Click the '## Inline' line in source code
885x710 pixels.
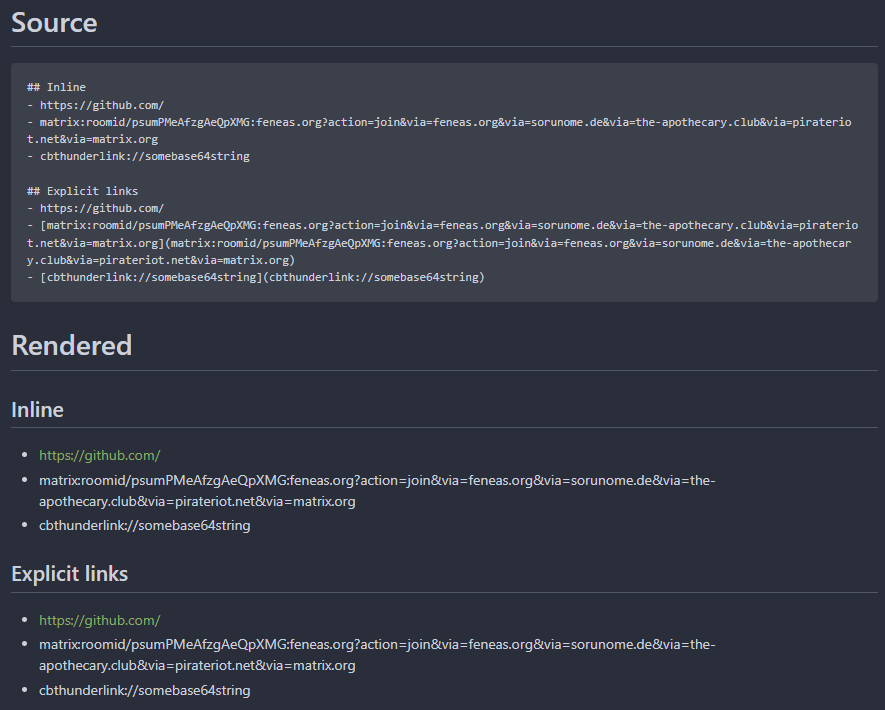pyautogui.click(x=56, y=87)
